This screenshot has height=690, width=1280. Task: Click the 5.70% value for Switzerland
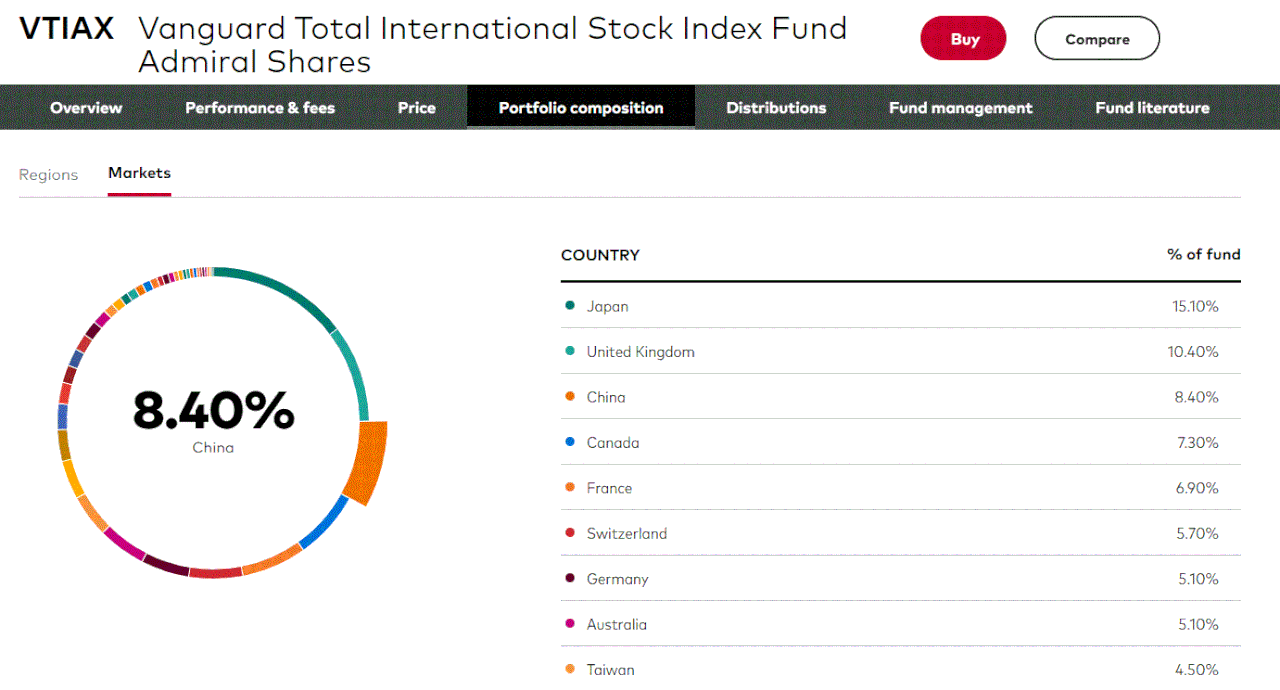point(1197,534)
